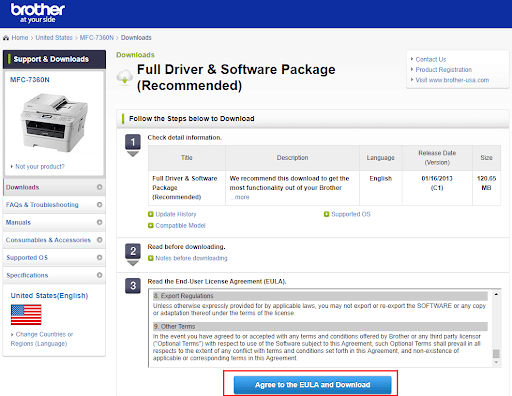
Task: Click the green Supported OS icon
Action: click(x=326, y=214)
